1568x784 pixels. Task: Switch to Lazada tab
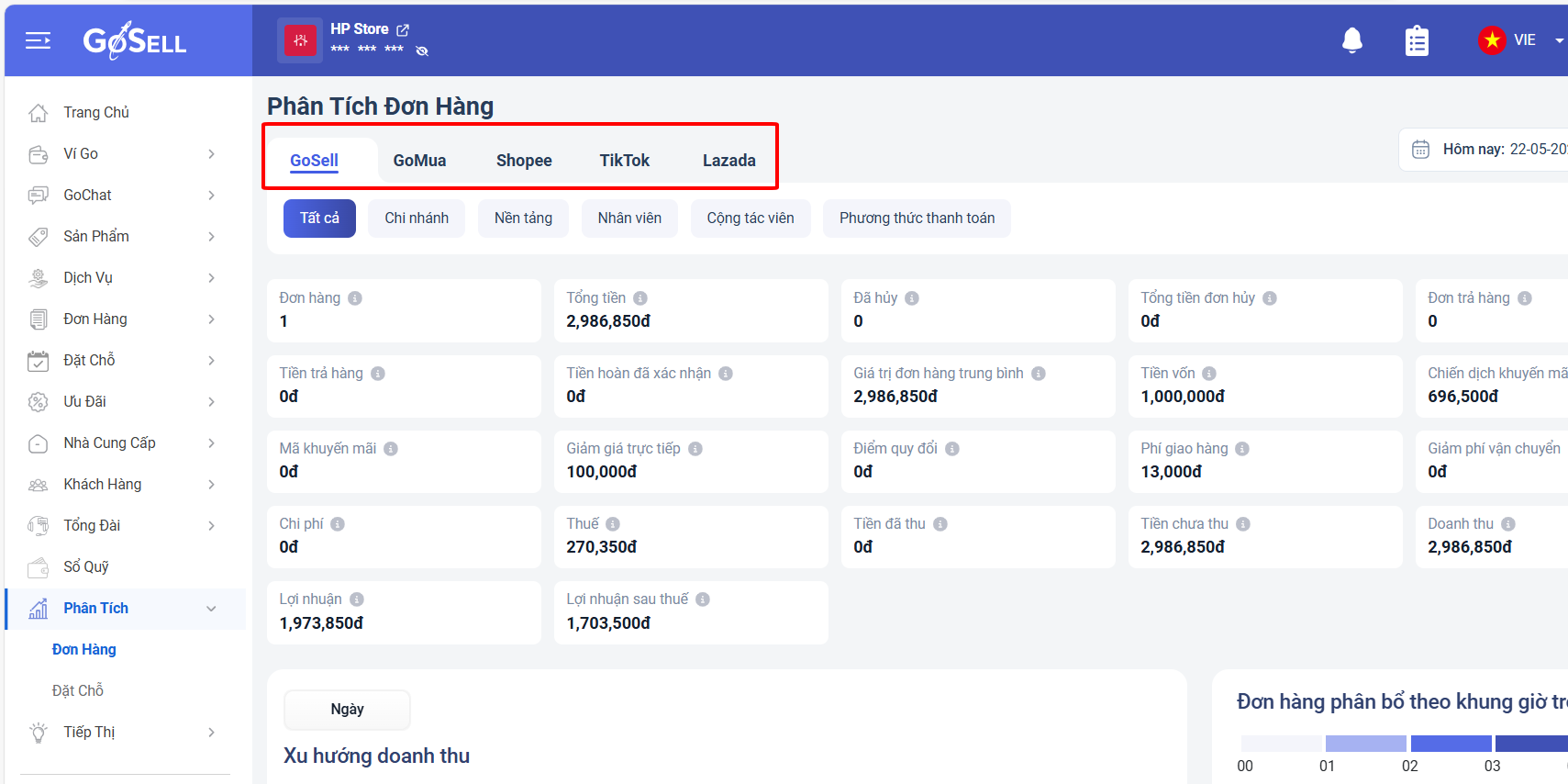pyautogui.click(x=729, y=161)
